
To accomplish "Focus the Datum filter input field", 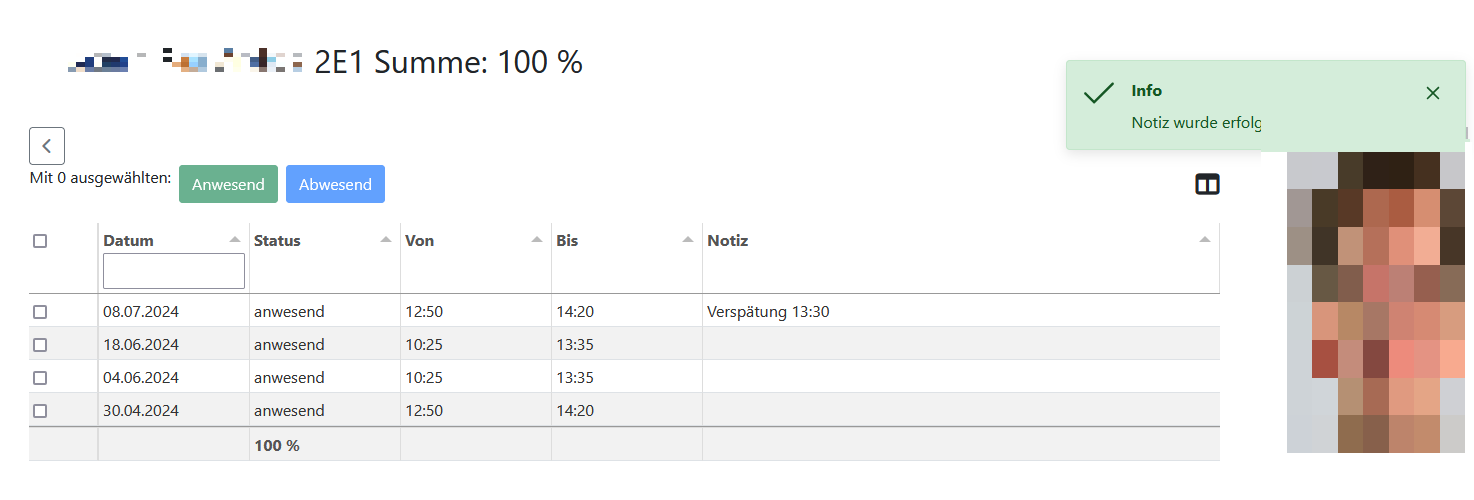I will point(174,271).
